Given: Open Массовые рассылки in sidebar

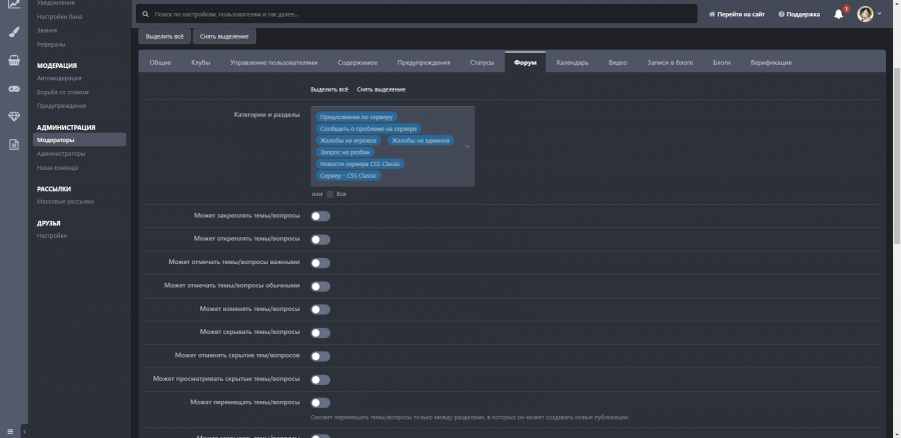Looking at the screenshot, I should [x=65, y=202].
